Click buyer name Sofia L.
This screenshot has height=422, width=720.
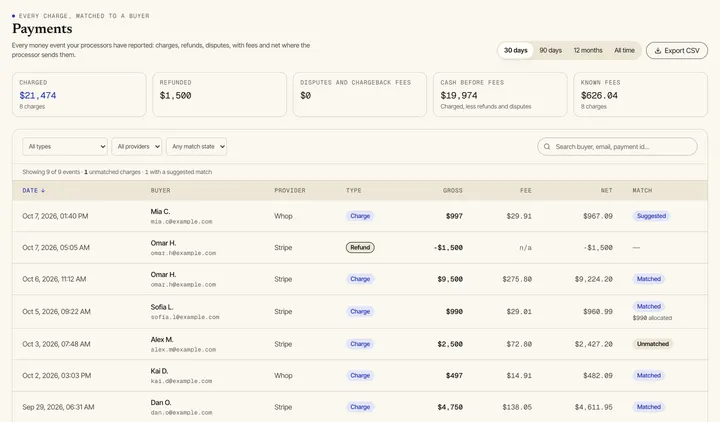162,307
